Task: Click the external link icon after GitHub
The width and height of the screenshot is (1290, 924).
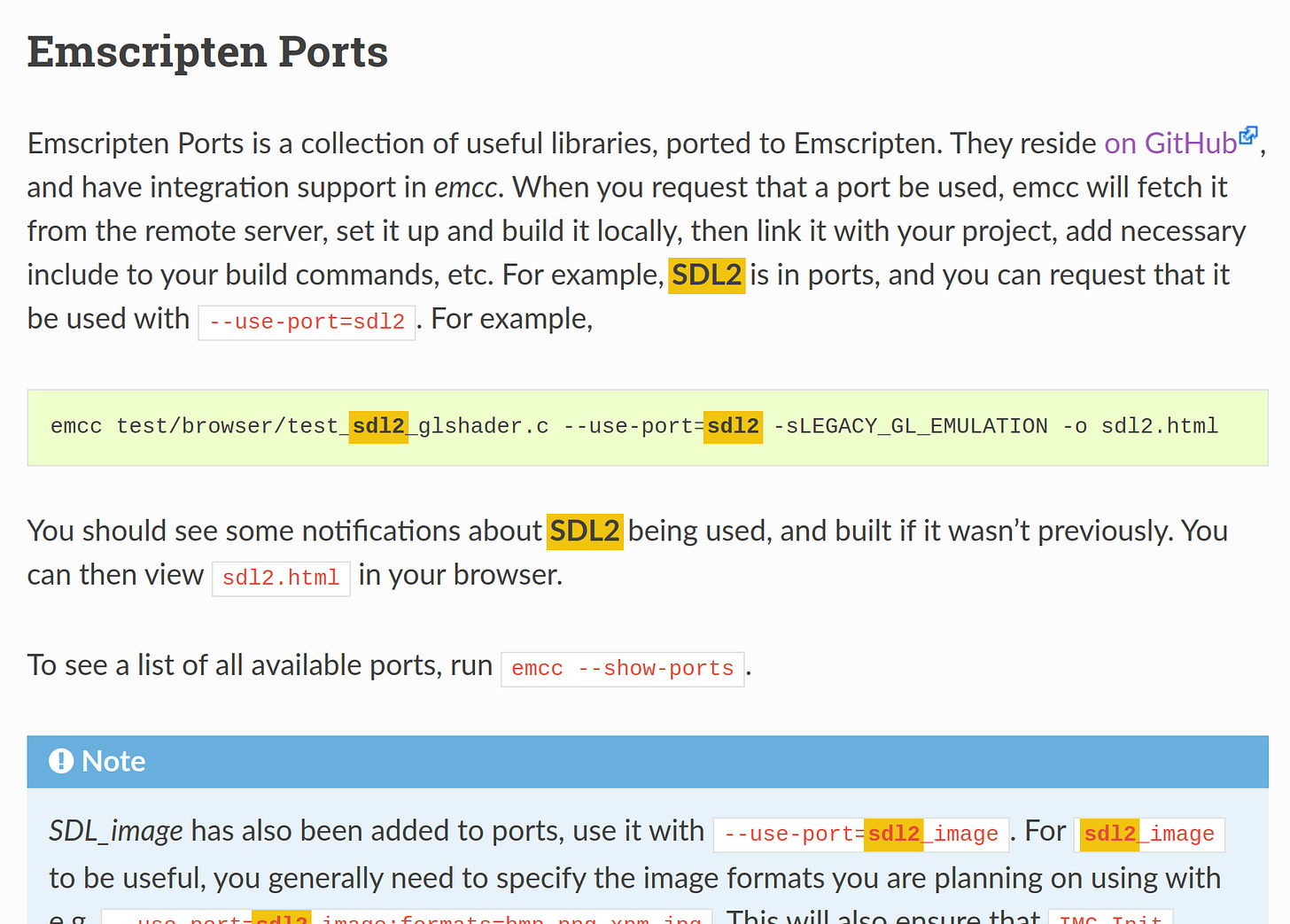Action: tap(1248, 136)
